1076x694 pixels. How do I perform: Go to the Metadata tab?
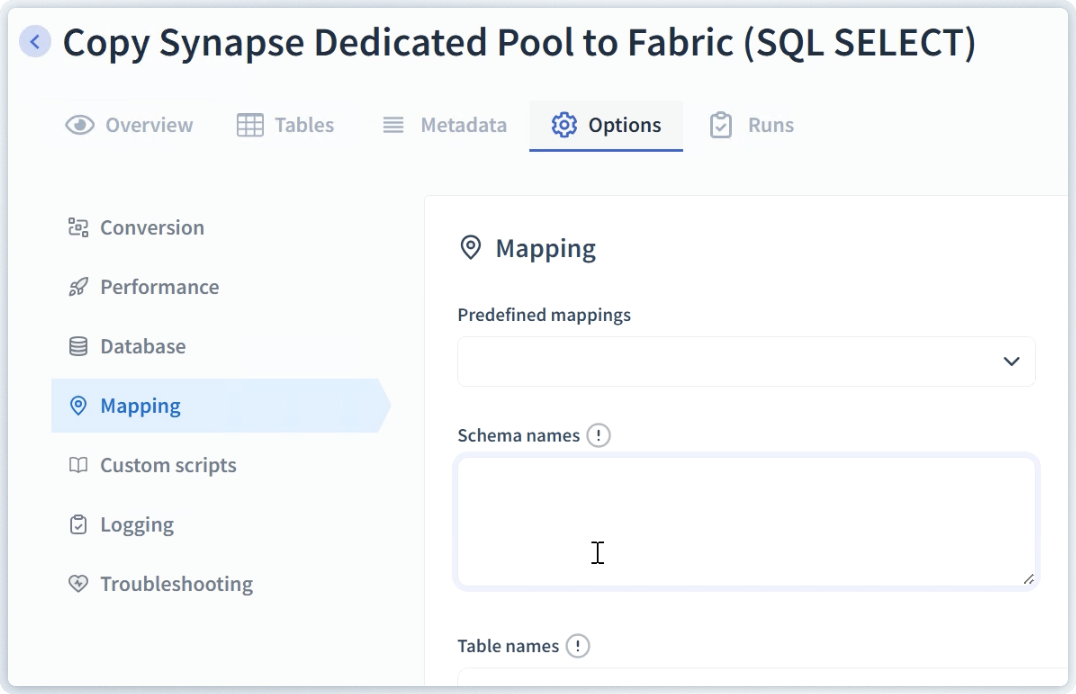pos(444,125)
